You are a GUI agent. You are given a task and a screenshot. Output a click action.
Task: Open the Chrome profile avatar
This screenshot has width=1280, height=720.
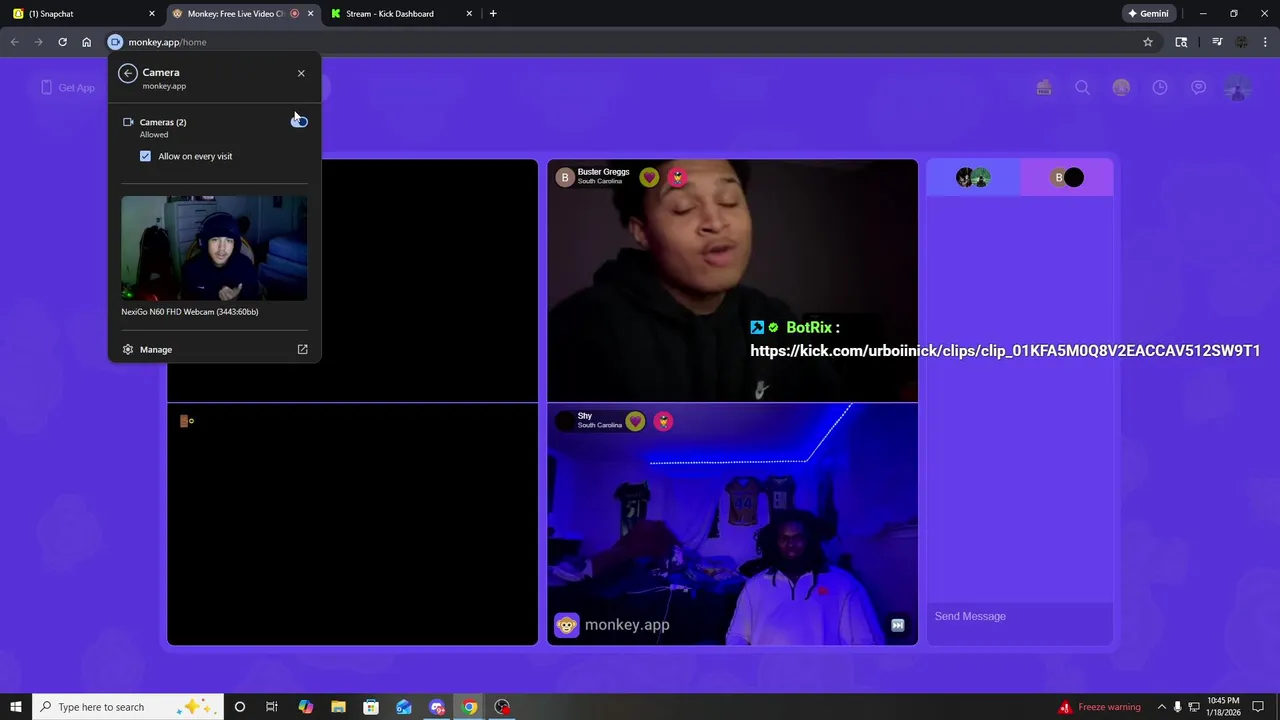click(1242, 42)
